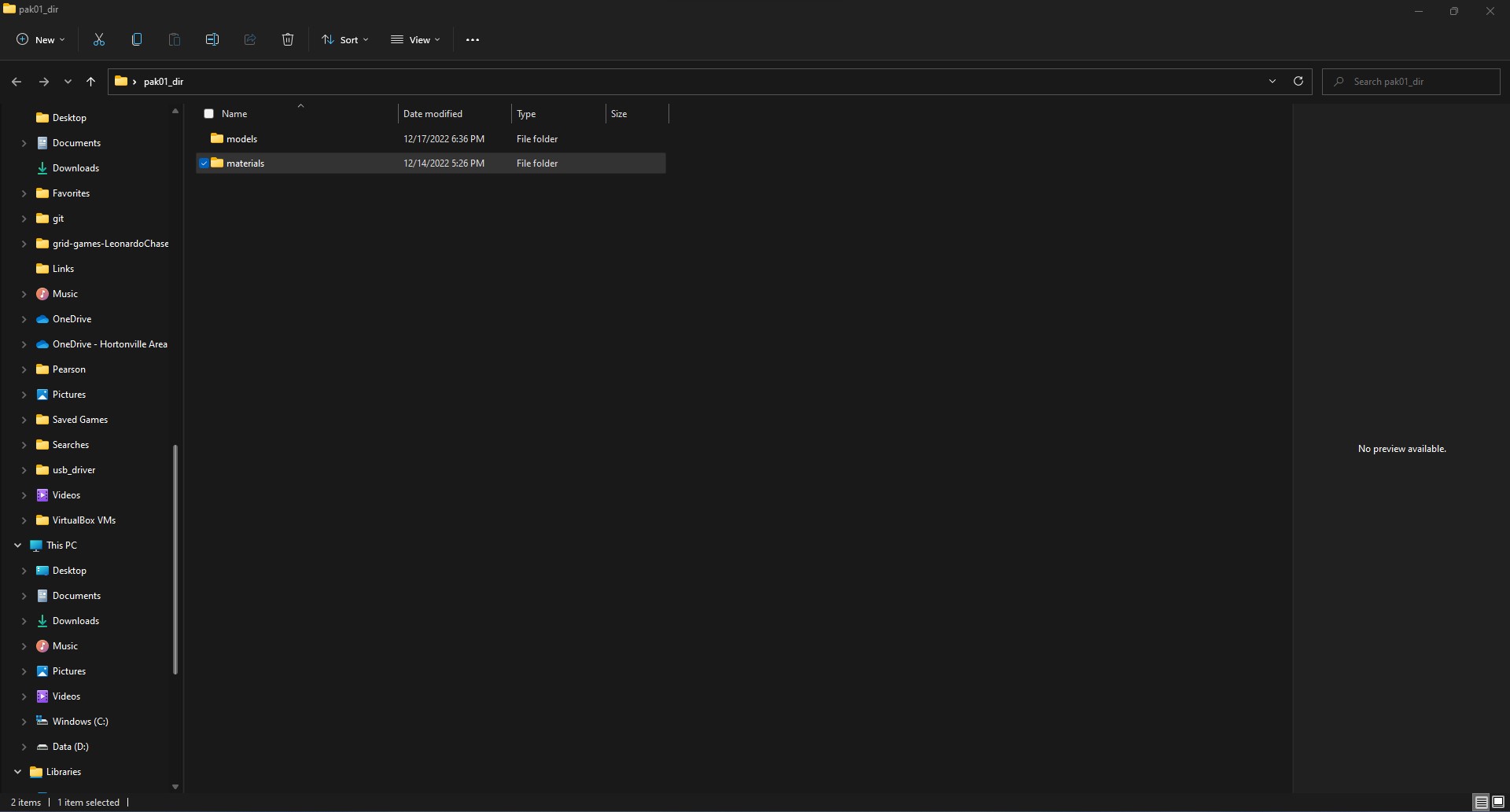Viewport: 1510px width, 812px height.
Task: Expand the git folder in sidebar
Action: [24, 219]
